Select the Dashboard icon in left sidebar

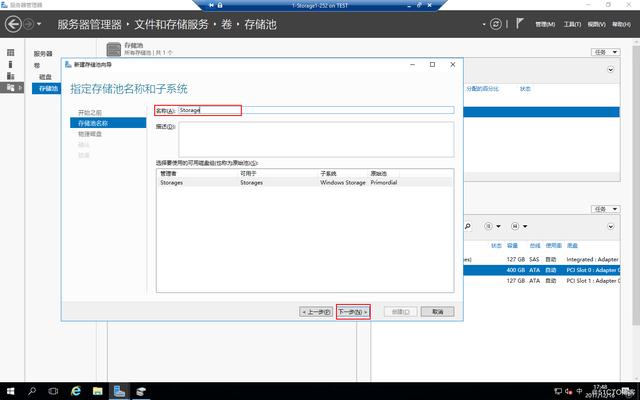[11, 52]
